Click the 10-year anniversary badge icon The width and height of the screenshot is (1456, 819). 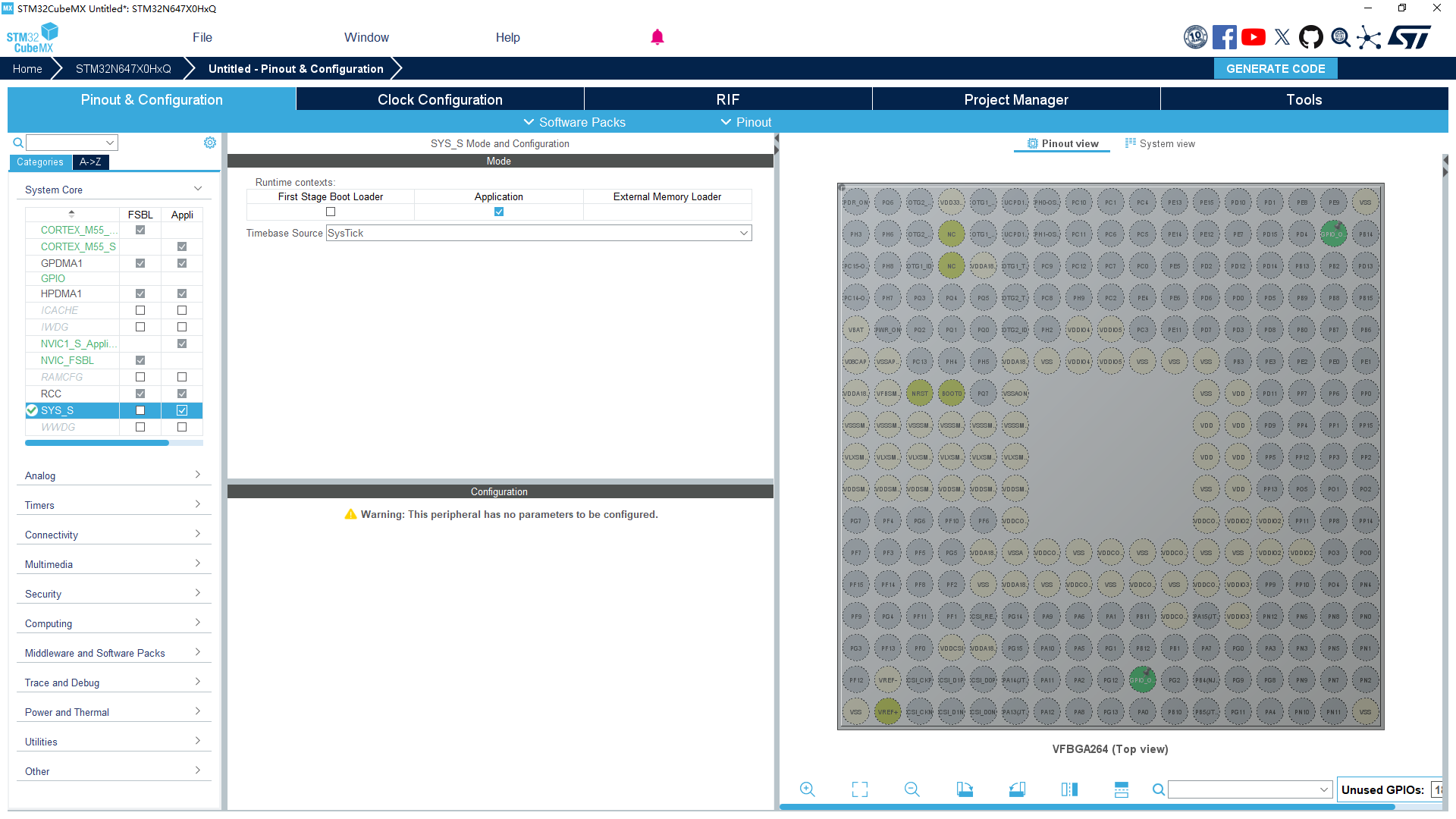(x=1196, y=37)
